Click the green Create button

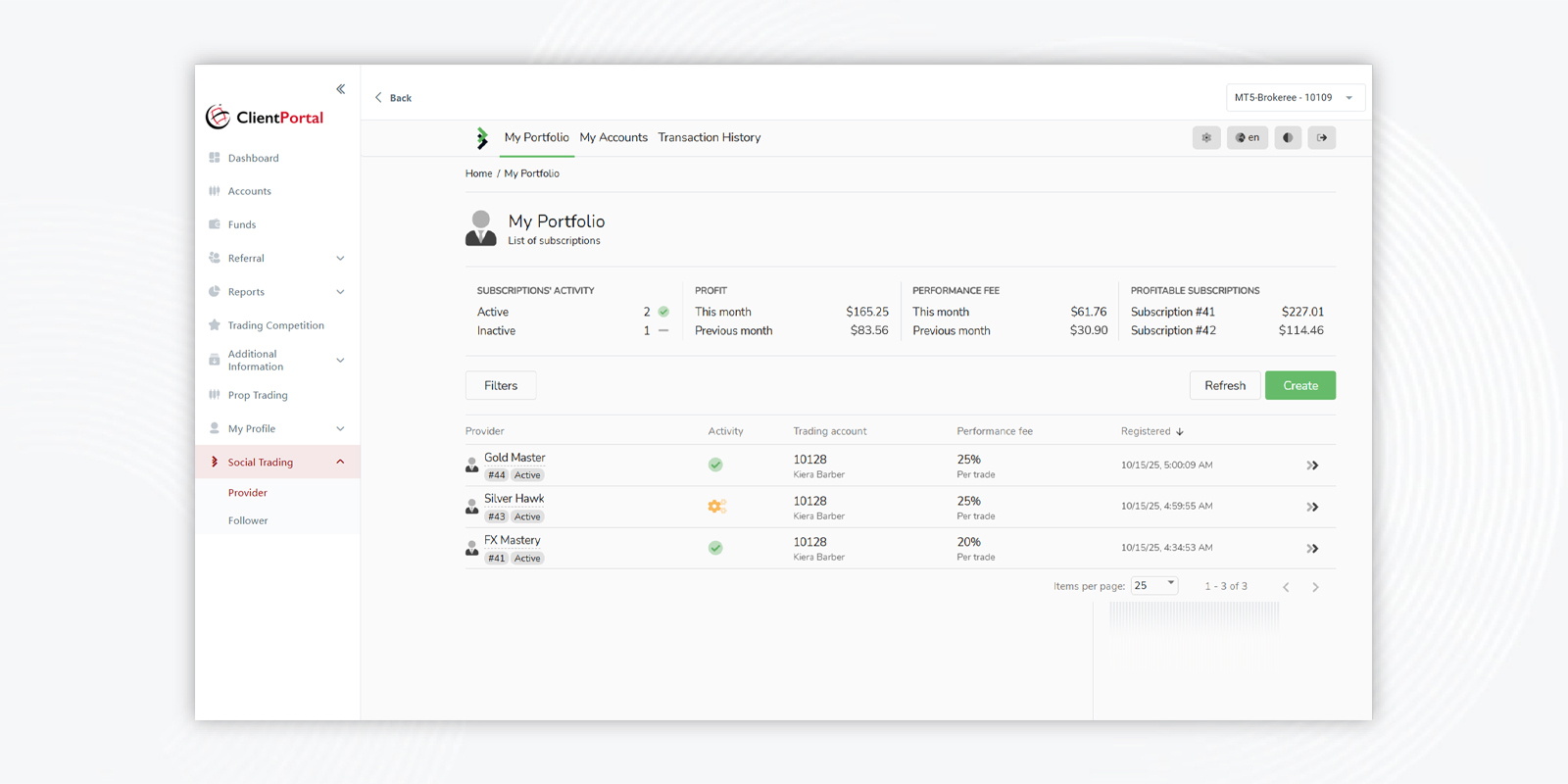click(1299, 386)
